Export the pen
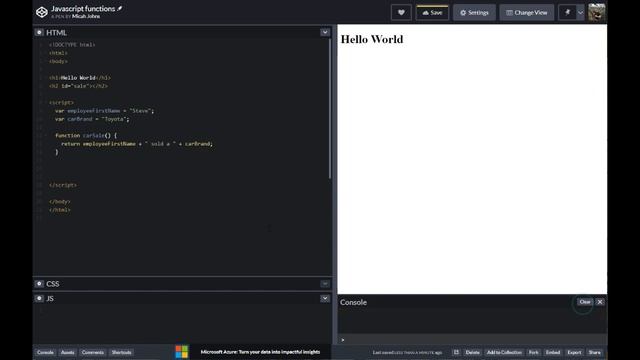This screenshot has width=640, height=360. 574,352
